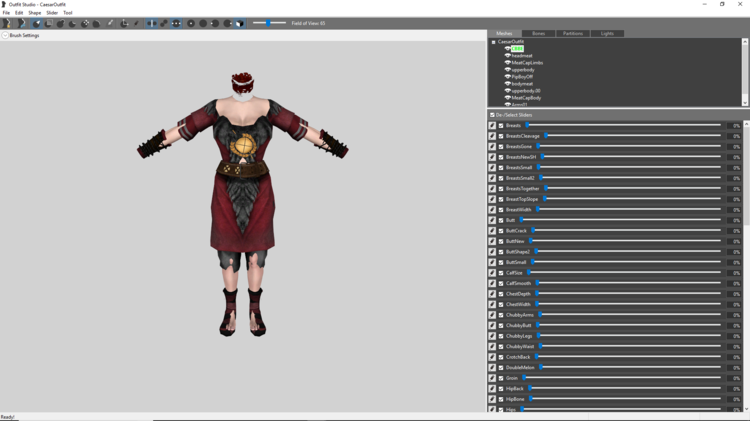
Task: Select the first sphere brush after Mask
Action: [60, 23]
